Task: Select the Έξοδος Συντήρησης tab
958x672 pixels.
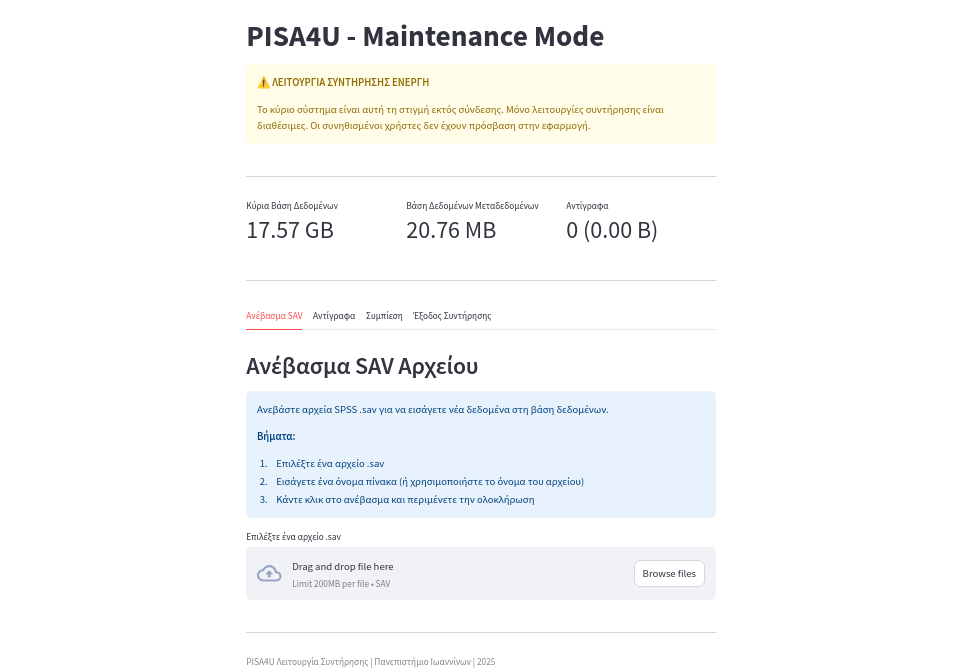Action: click(452, 316)
